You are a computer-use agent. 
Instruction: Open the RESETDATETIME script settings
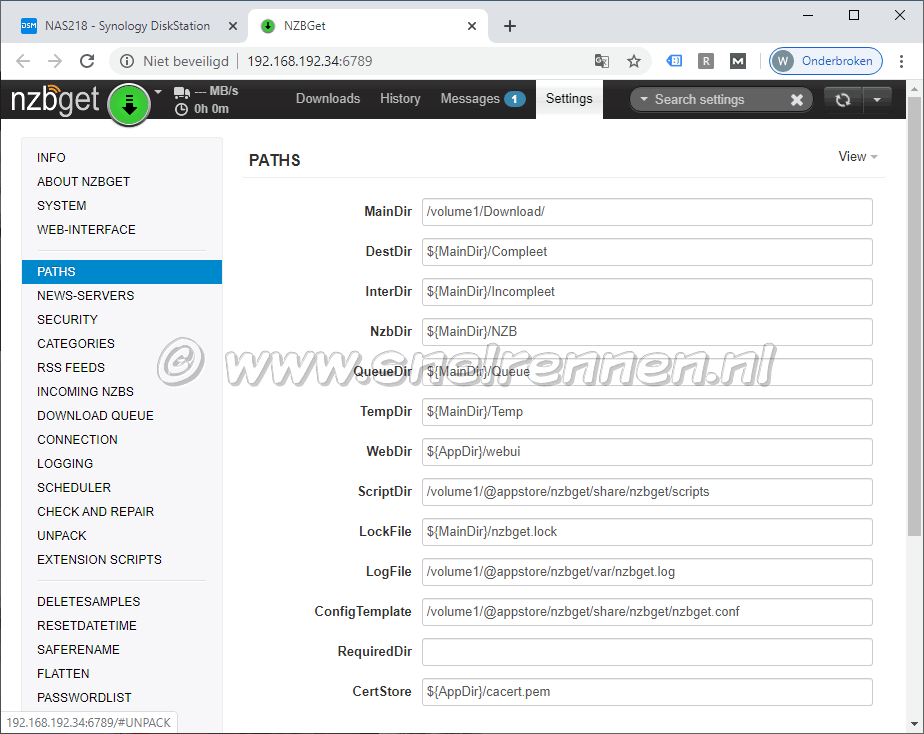pos(87,626)
